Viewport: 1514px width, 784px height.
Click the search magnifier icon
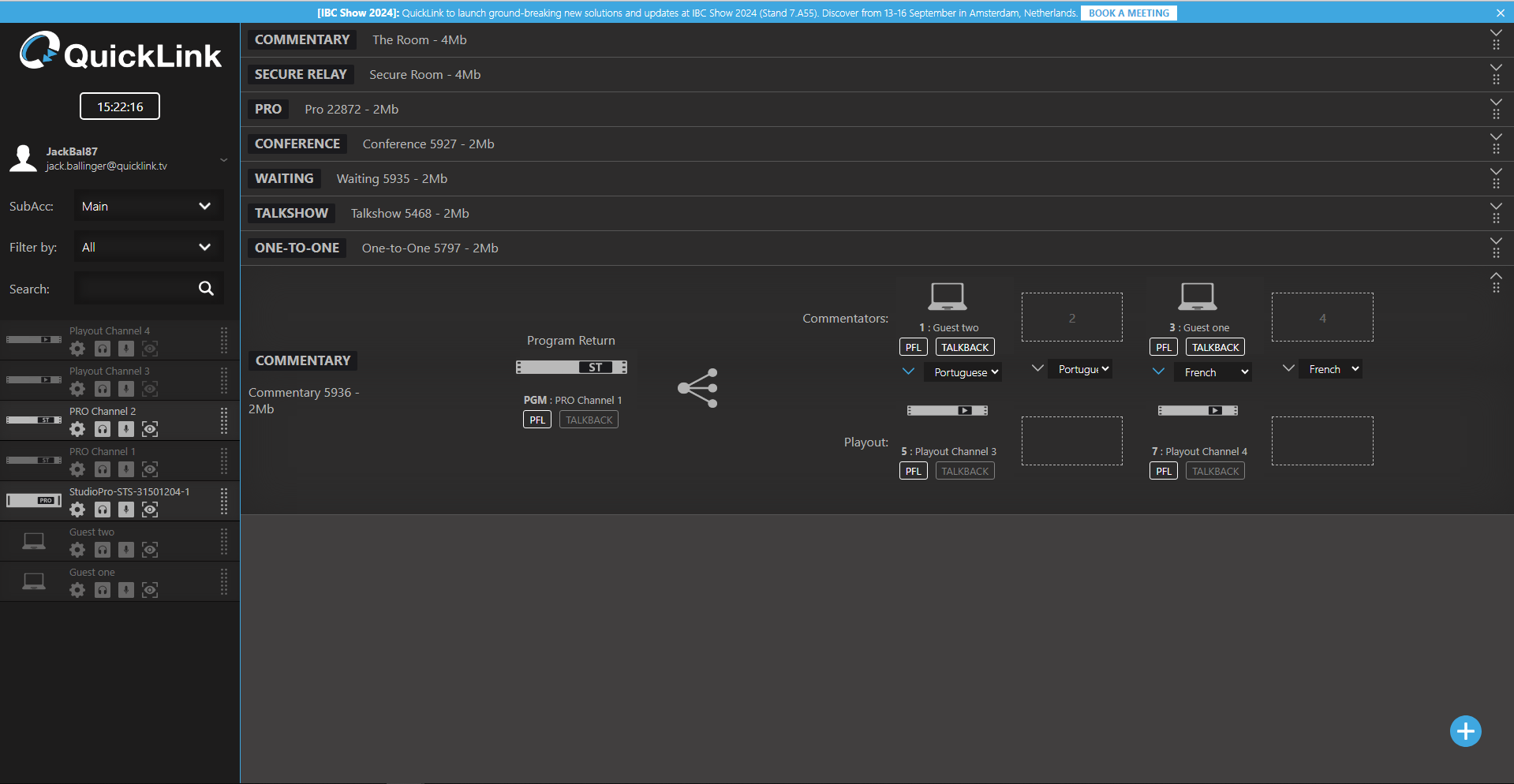click(206, 289)
